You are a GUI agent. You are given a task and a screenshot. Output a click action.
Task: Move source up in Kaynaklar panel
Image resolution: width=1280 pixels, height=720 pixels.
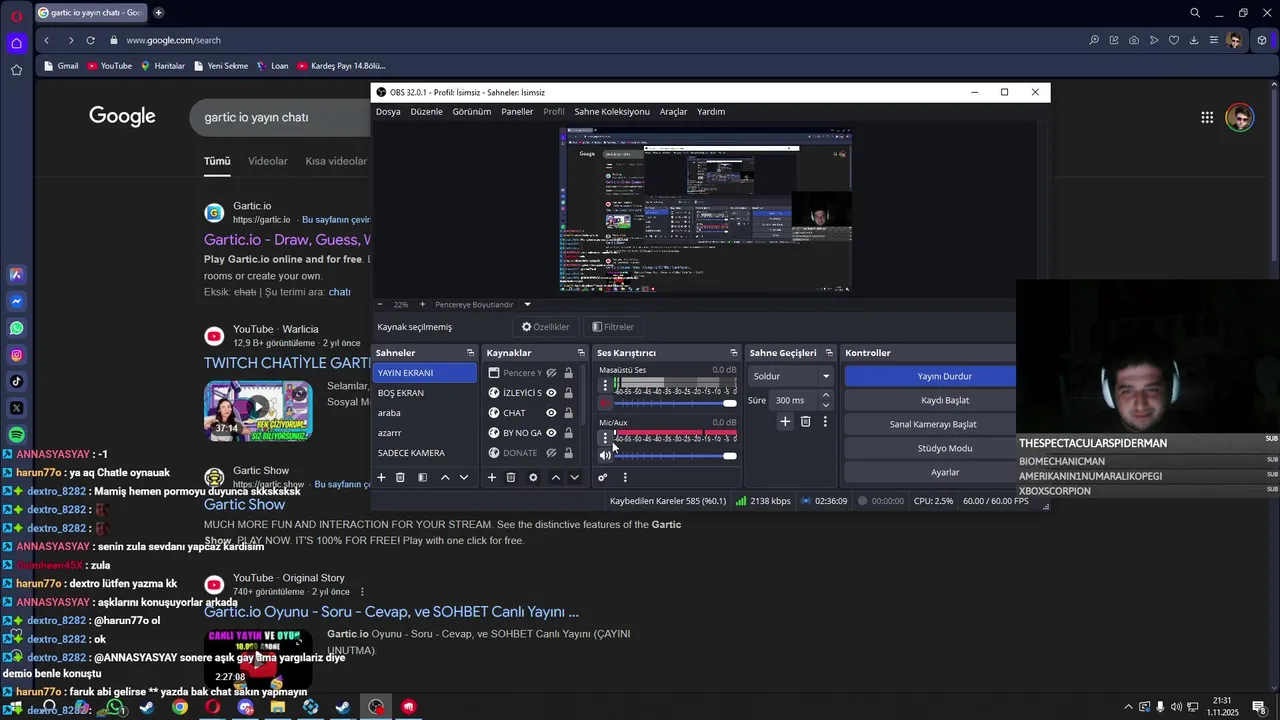pos(556,478)
